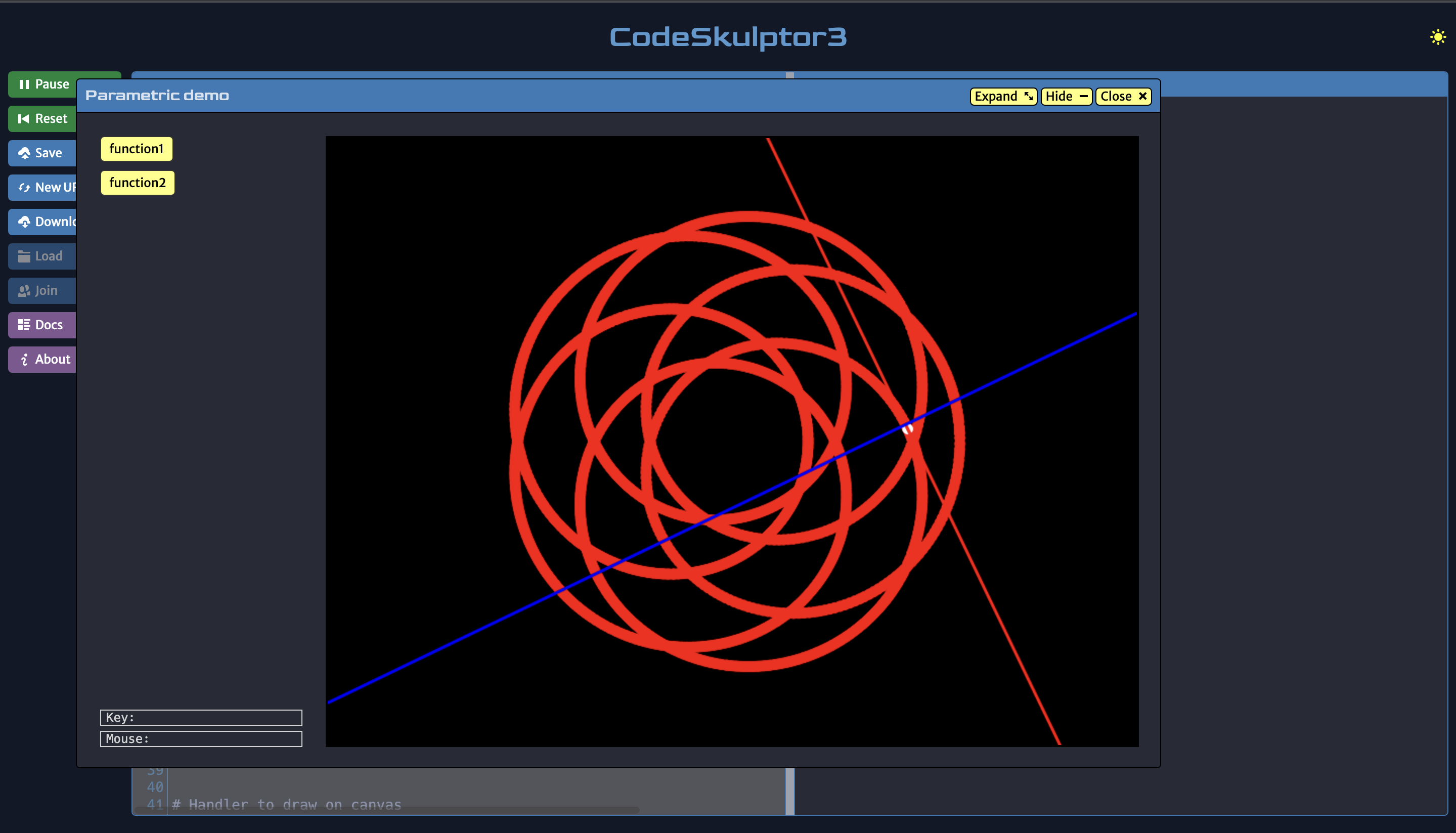1456x833 pixels.
Task: Click the New URL arrows icon
Action: (x=24, y=187)
